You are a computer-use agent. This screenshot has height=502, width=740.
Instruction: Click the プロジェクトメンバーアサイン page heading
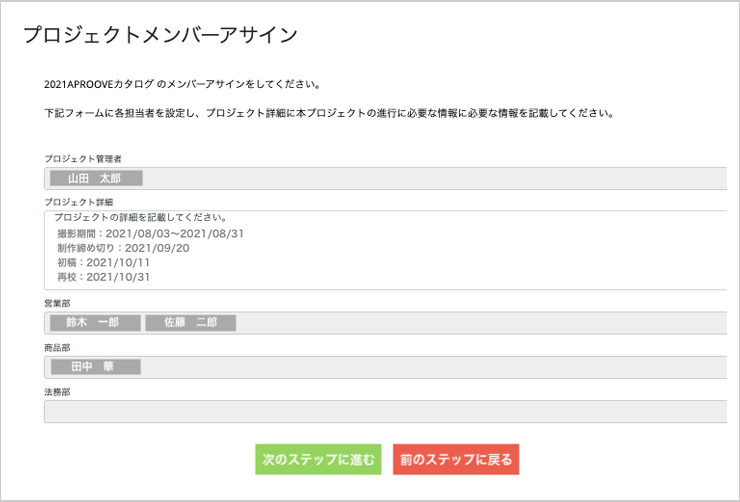[160, 34]
